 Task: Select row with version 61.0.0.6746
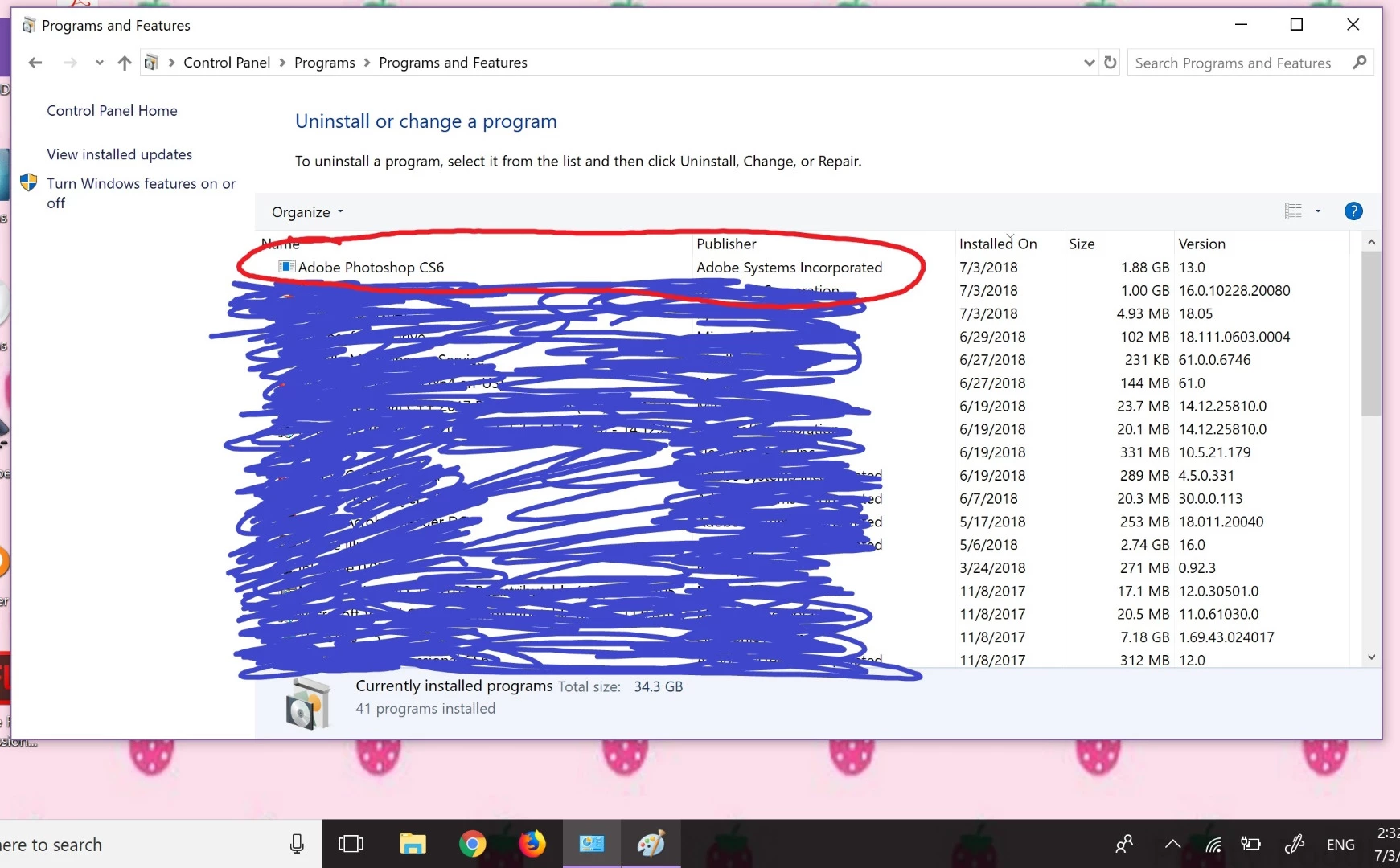(804, 360)
